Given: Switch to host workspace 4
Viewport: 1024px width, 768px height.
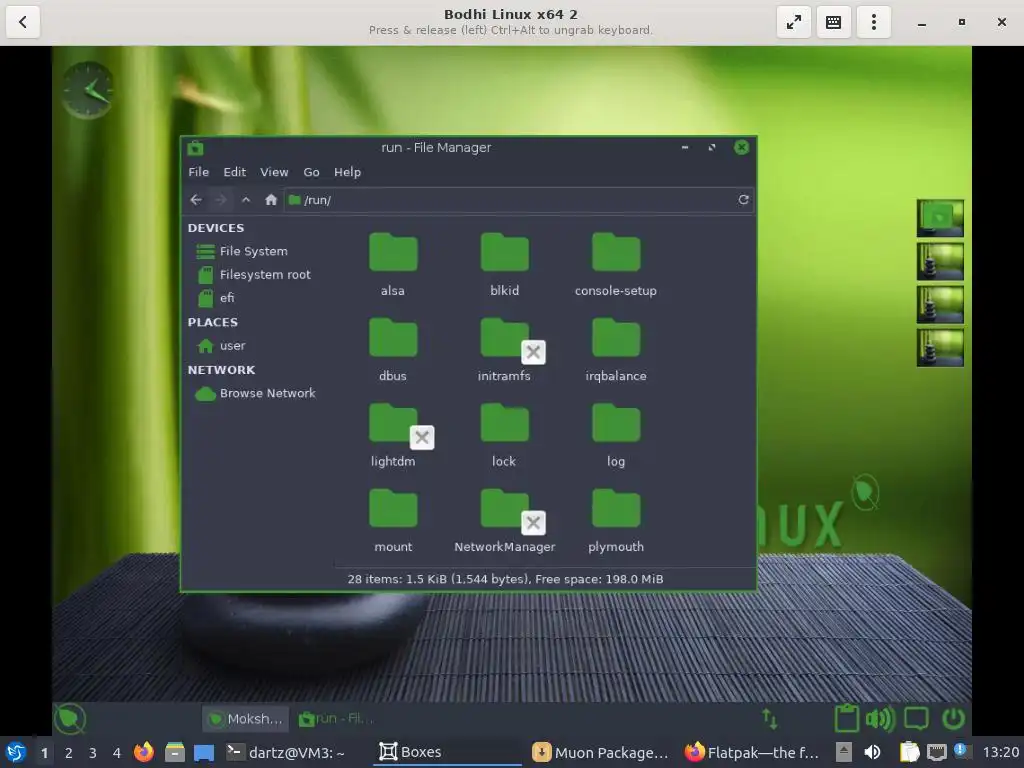Looking at the screenshot, I should click(117, 753).
